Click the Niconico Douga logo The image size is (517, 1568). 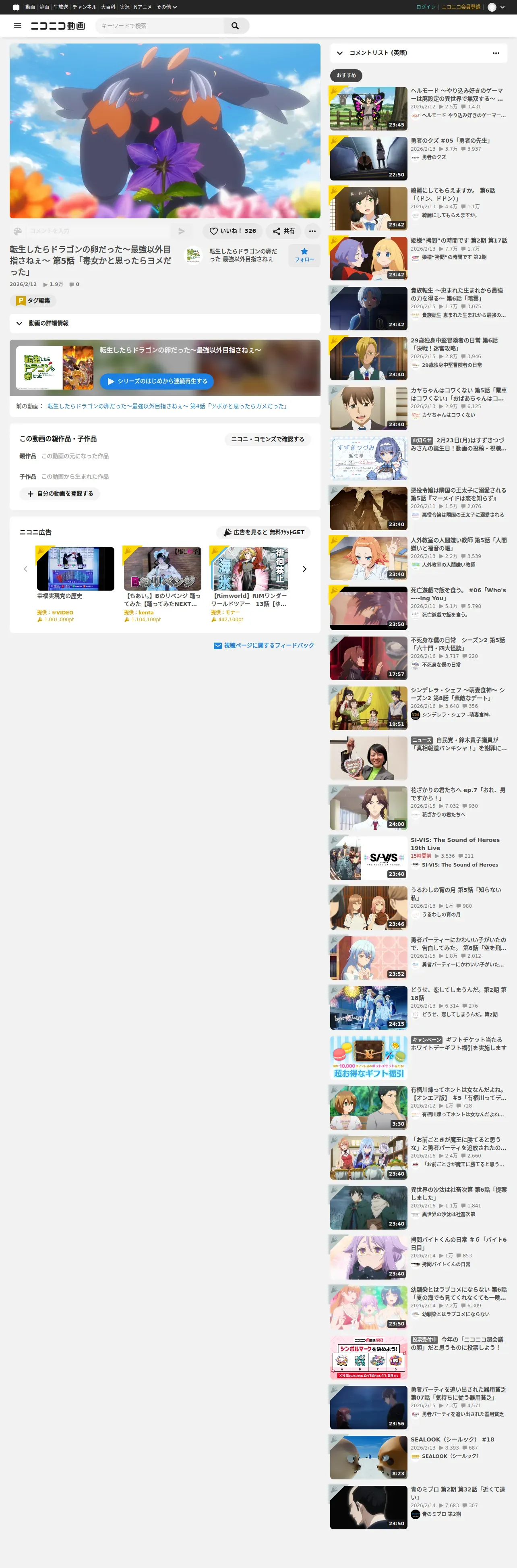pyautogui.click(x=58, y=25)
